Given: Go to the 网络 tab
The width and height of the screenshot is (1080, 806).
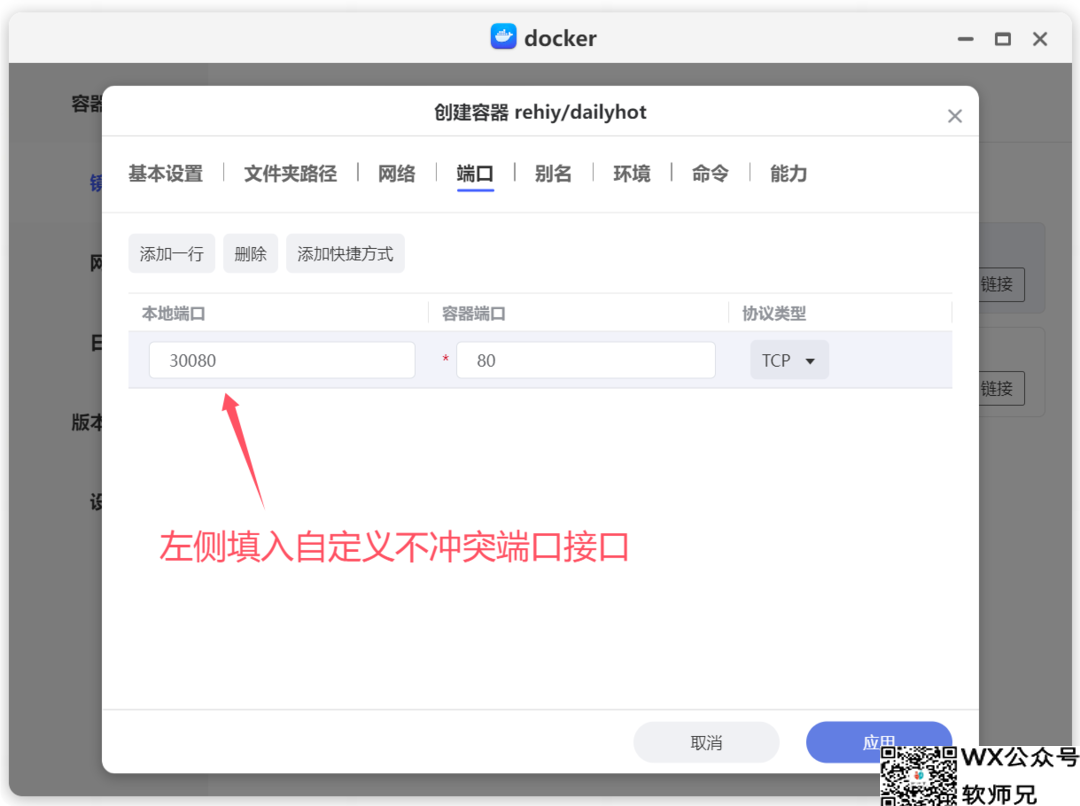Looking at the screenshot, I should [x=397, y=174].
